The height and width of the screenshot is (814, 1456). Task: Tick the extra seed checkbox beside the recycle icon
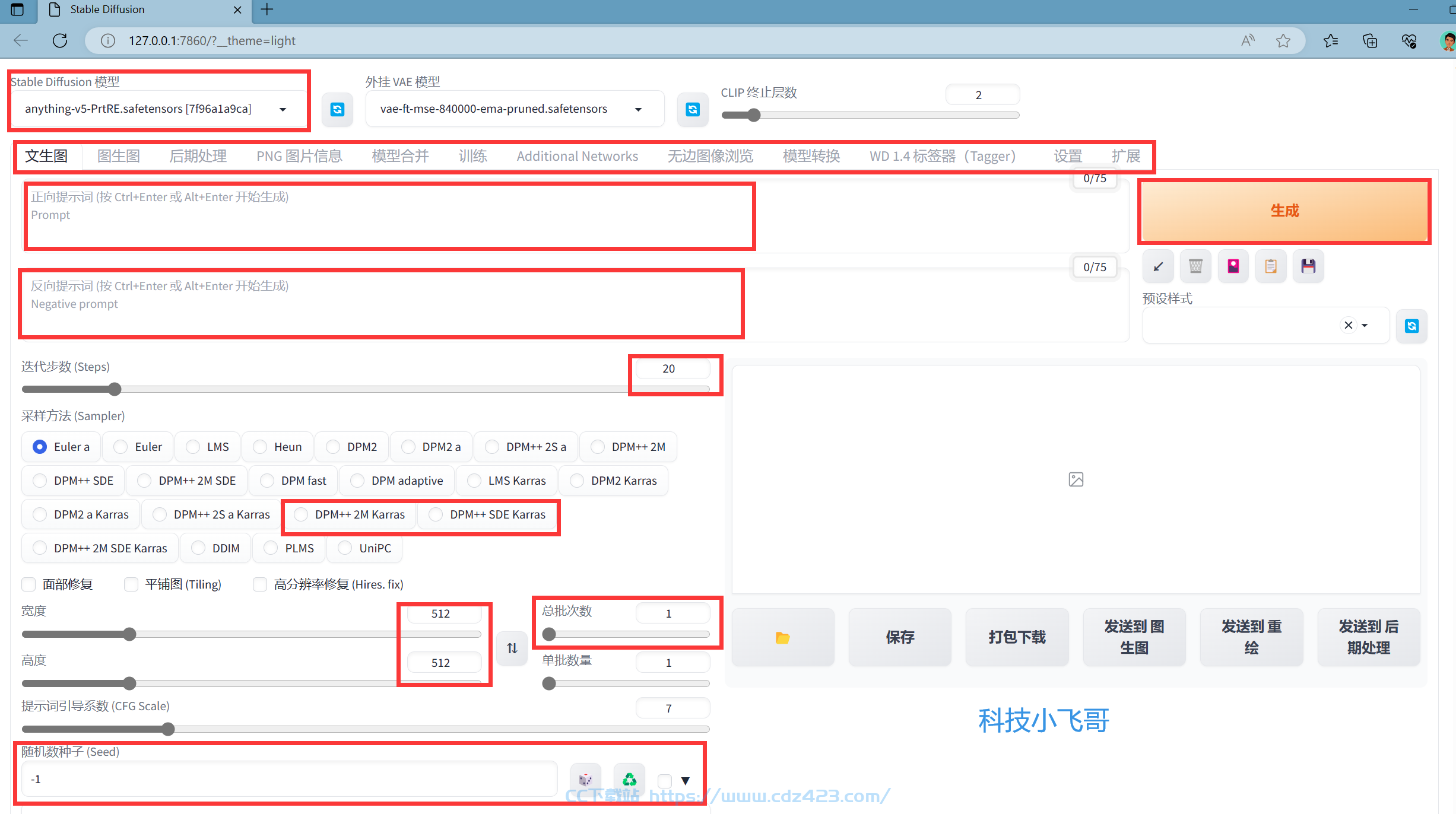click(x=665, y=781)
